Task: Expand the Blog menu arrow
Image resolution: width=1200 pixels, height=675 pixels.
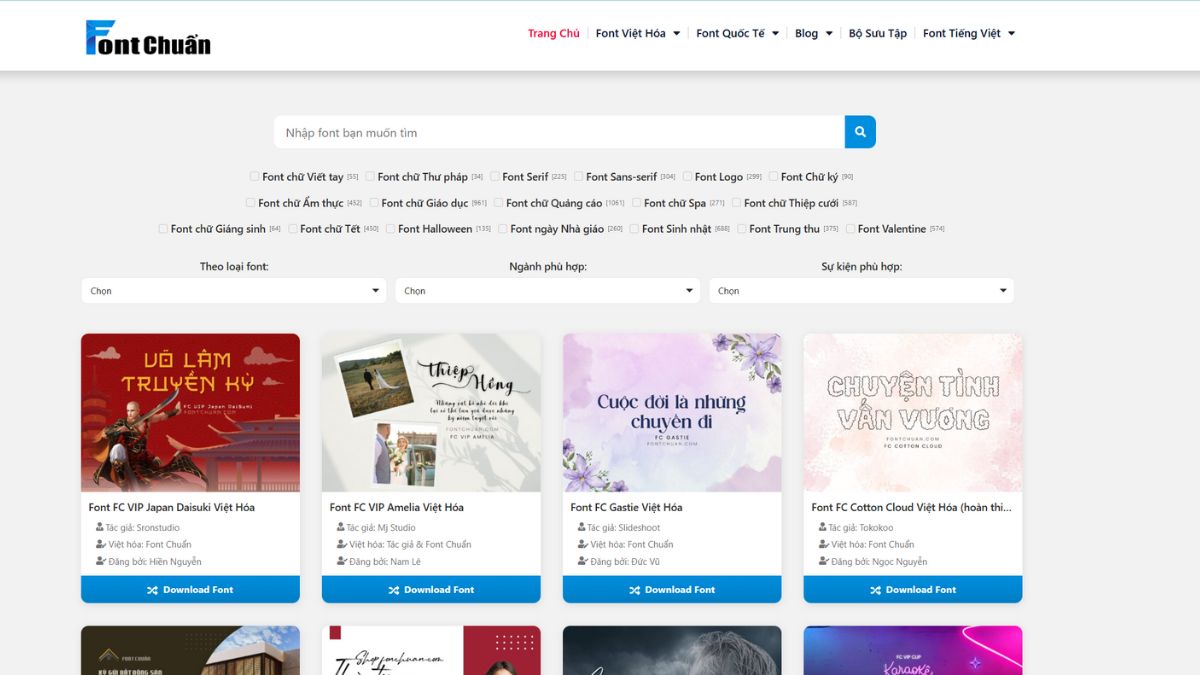Action: (828, 34)
